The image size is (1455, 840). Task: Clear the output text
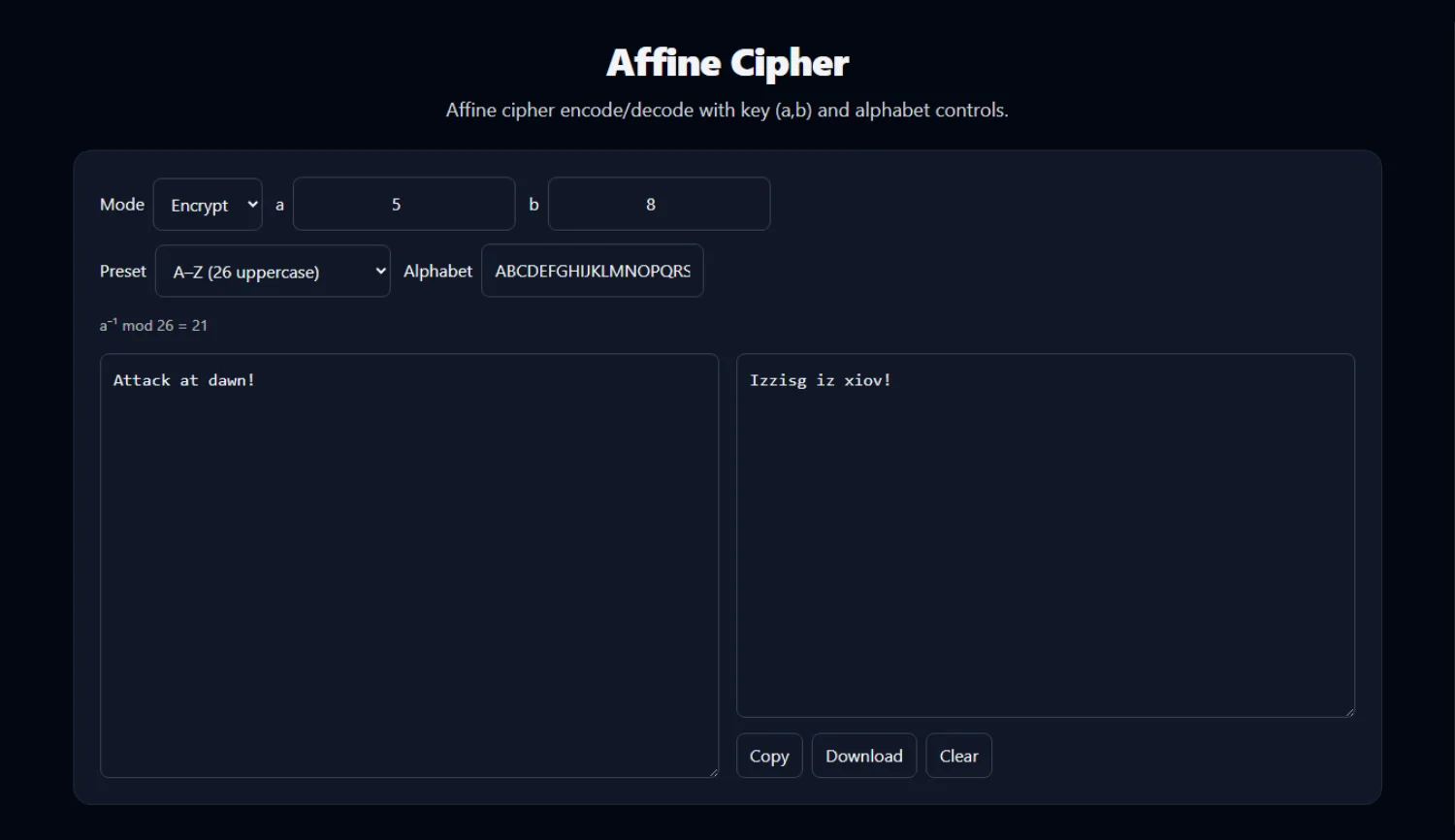click(958, 755)
